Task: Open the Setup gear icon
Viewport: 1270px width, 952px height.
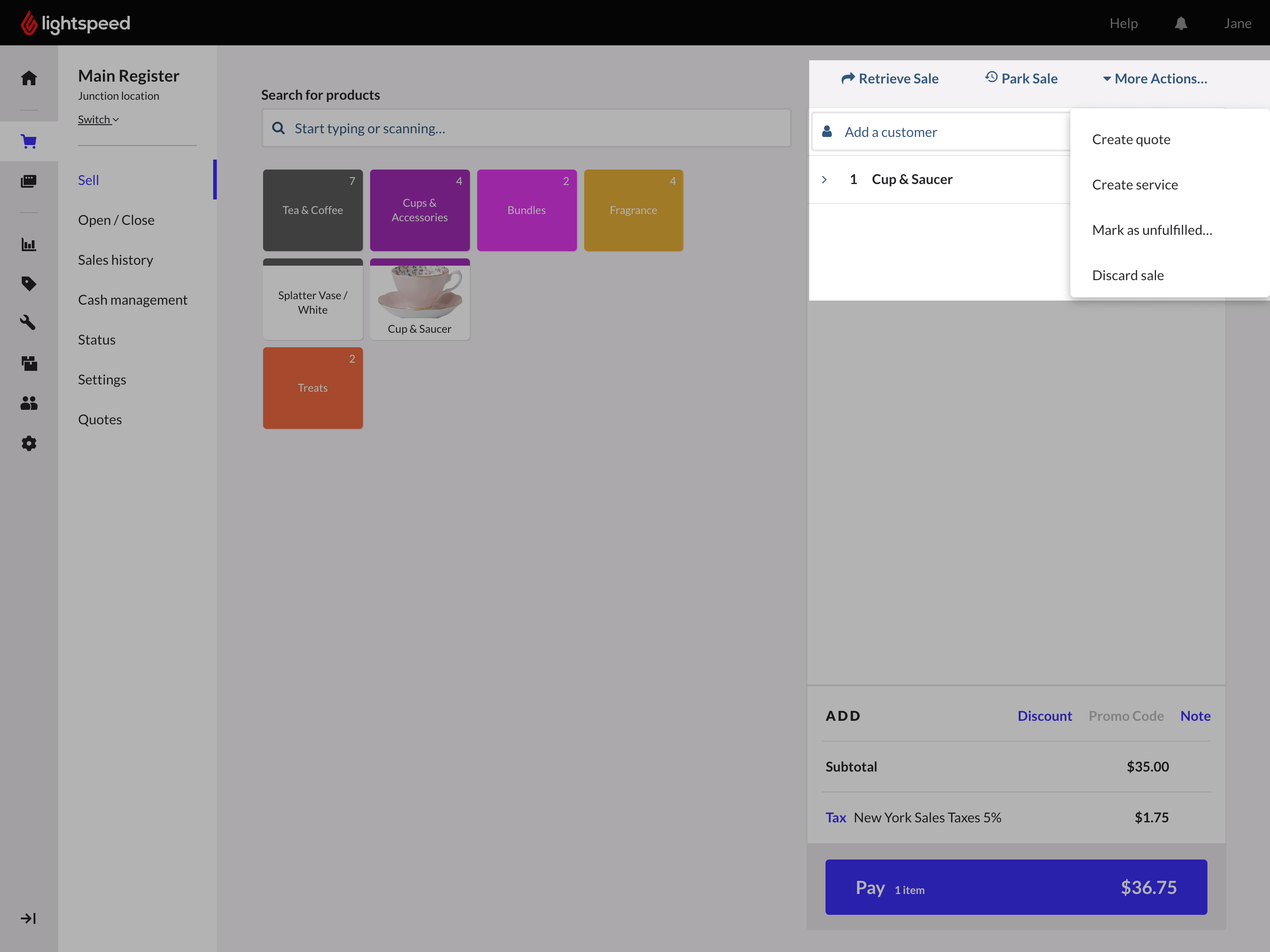Action: (29, 443)
